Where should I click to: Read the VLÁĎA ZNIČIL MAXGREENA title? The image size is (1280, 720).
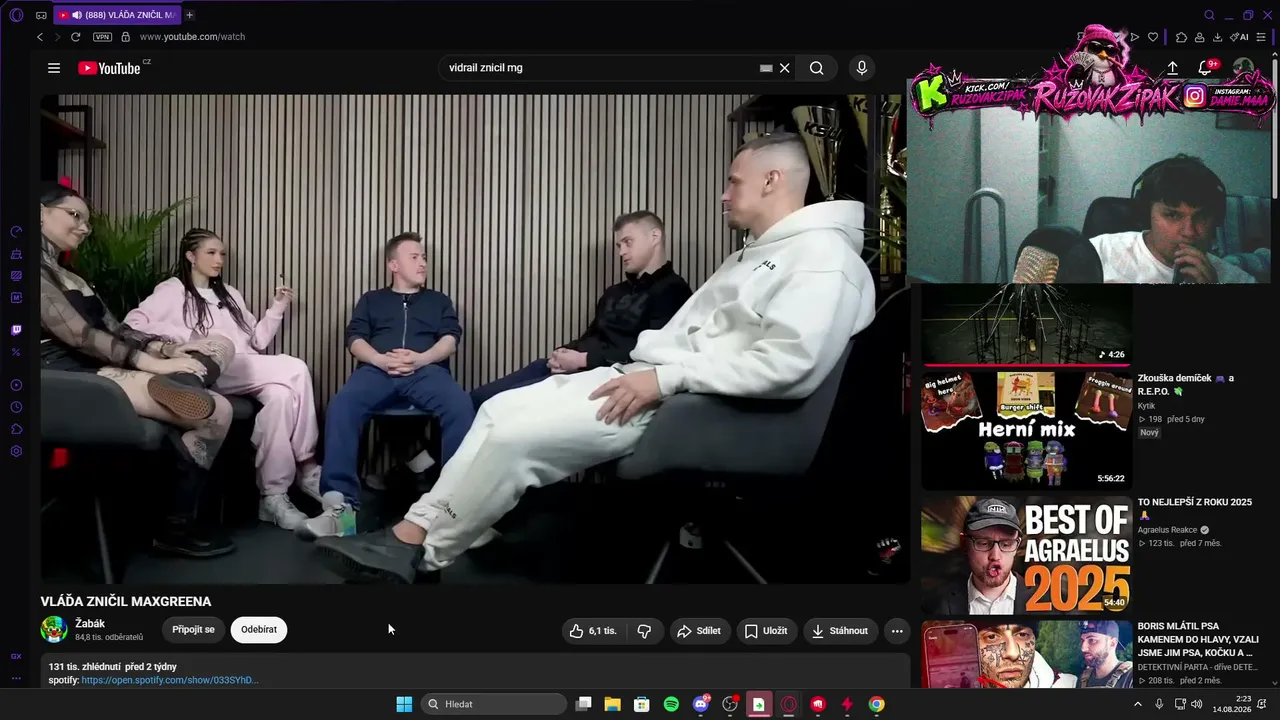pyautogui.click(x=126, y=601)
